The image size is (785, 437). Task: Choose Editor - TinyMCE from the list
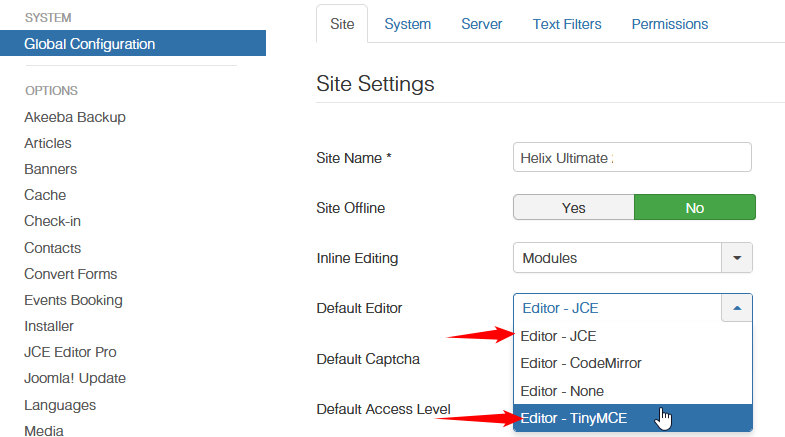(574, 418)
